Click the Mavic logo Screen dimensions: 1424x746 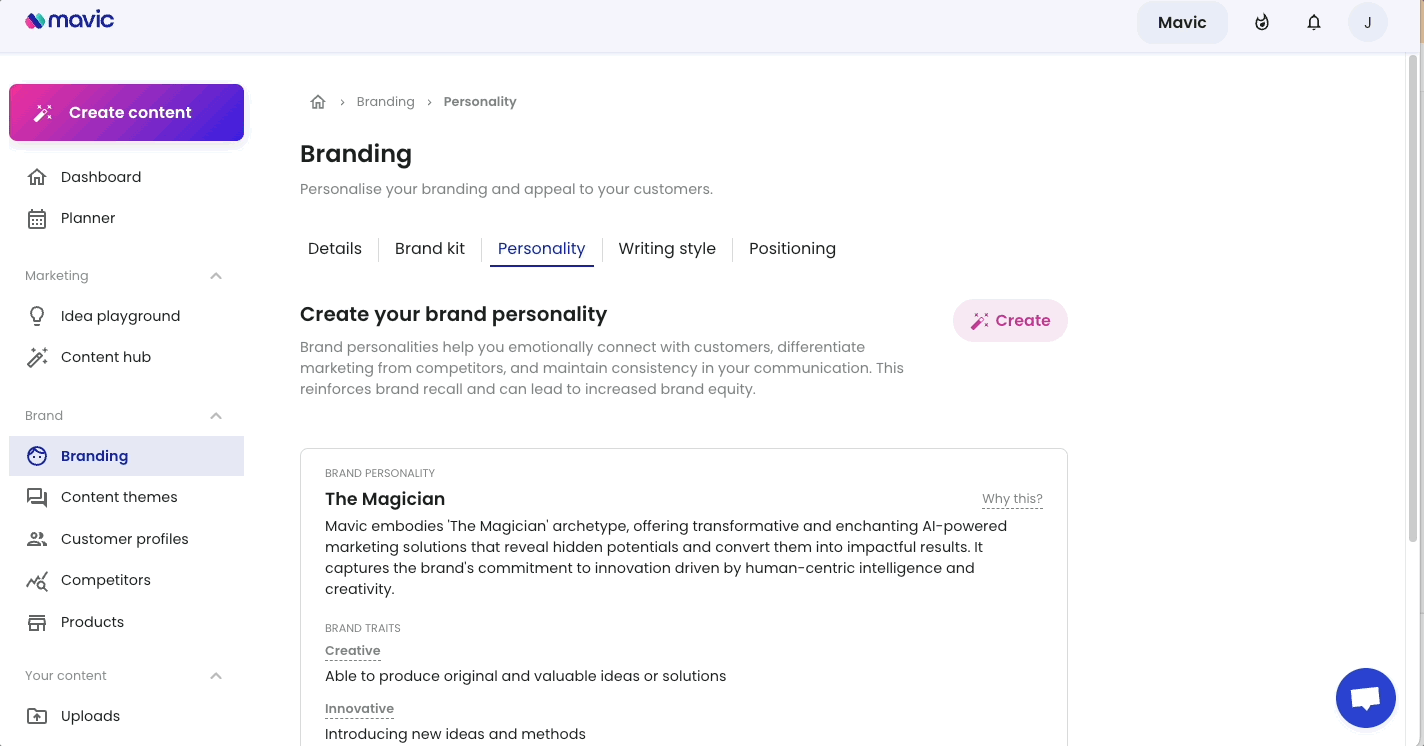point(70,20)
